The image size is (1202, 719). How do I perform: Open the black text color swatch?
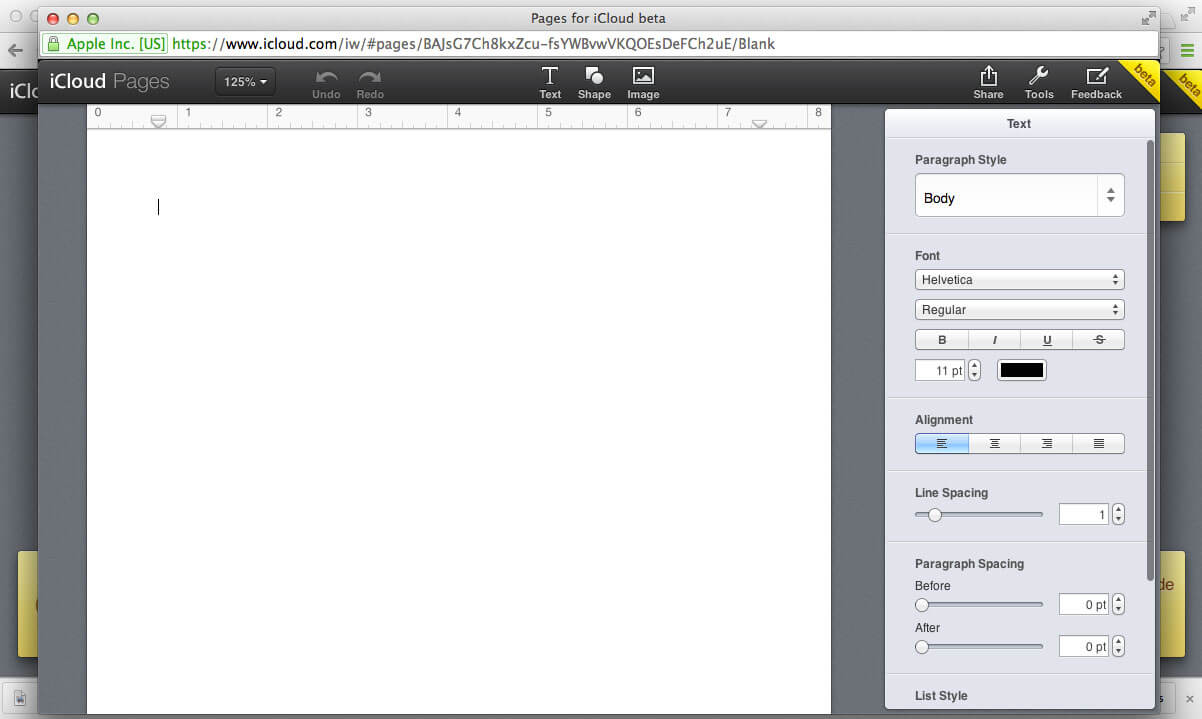pyautogui.click(x=1022, y=370)
